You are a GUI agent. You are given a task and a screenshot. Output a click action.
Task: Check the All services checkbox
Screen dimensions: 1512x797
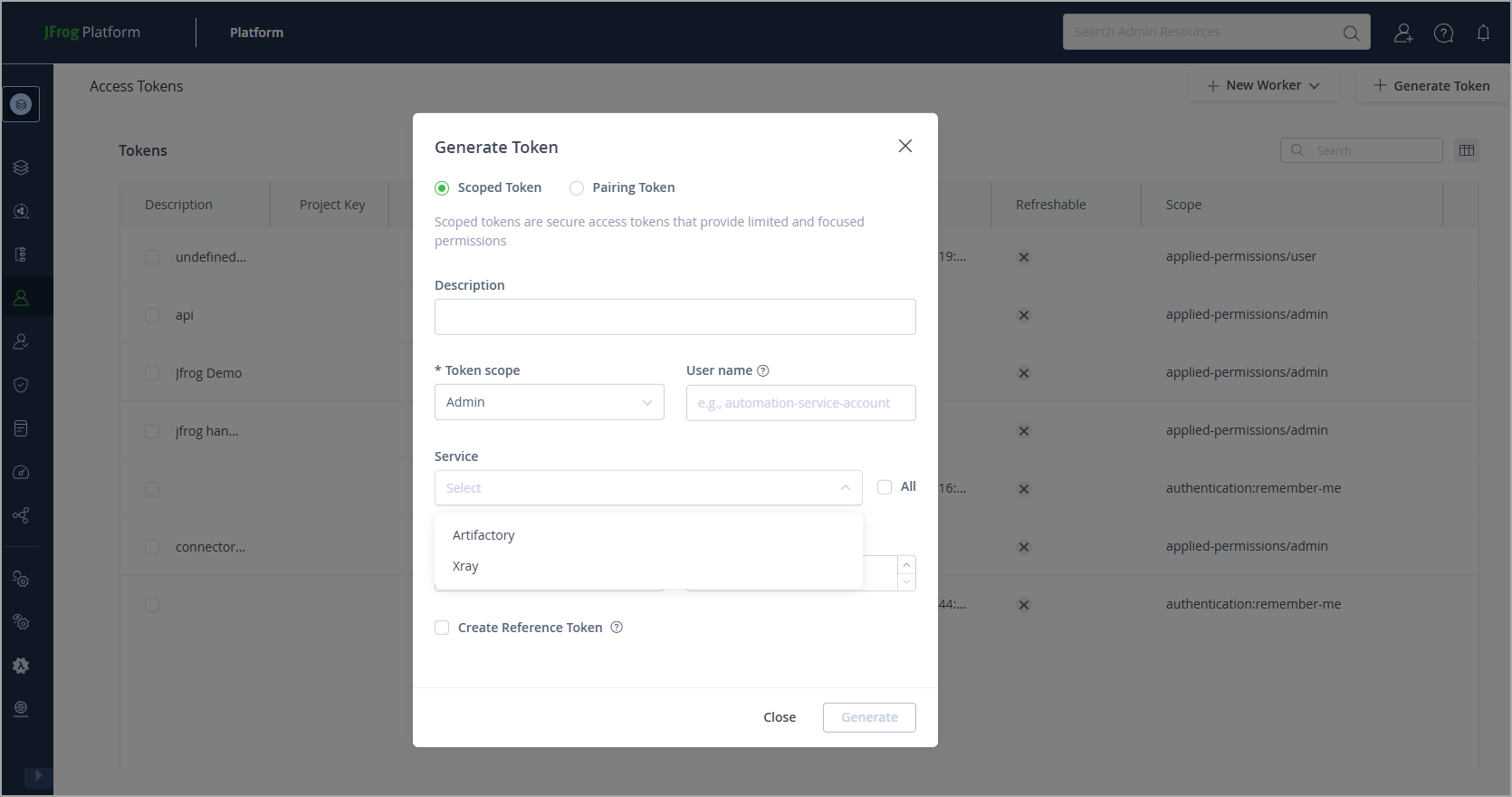click(885, 487)
